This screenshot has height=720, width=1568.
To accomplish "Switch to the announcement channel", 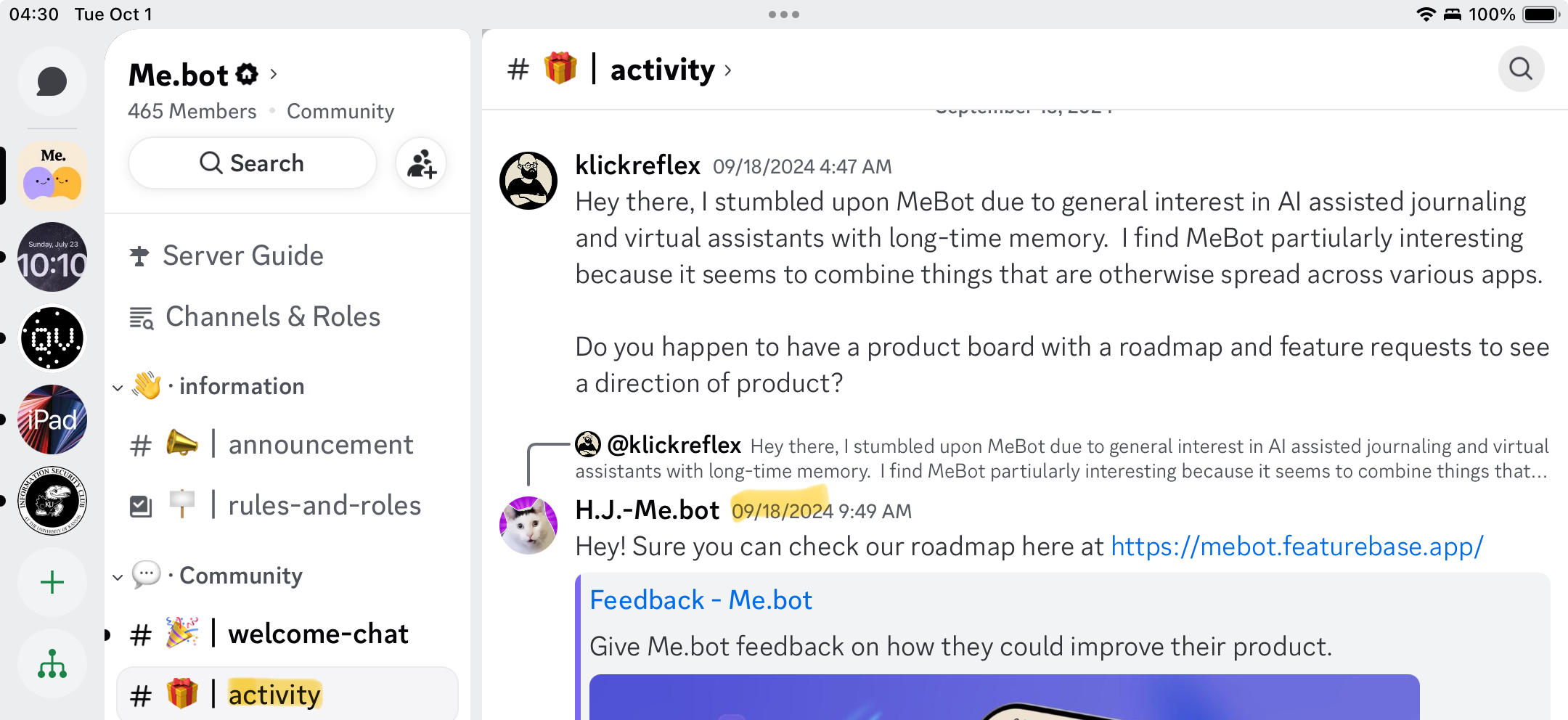I will click(320, 444).
